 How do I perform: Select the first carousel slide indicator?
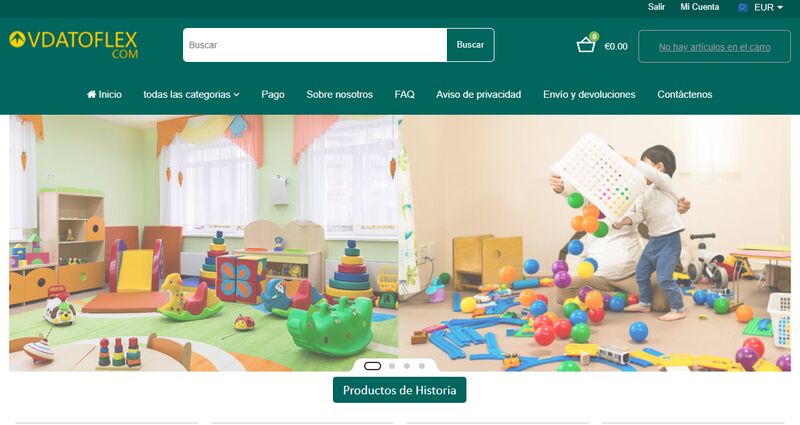tap(372, 366)
